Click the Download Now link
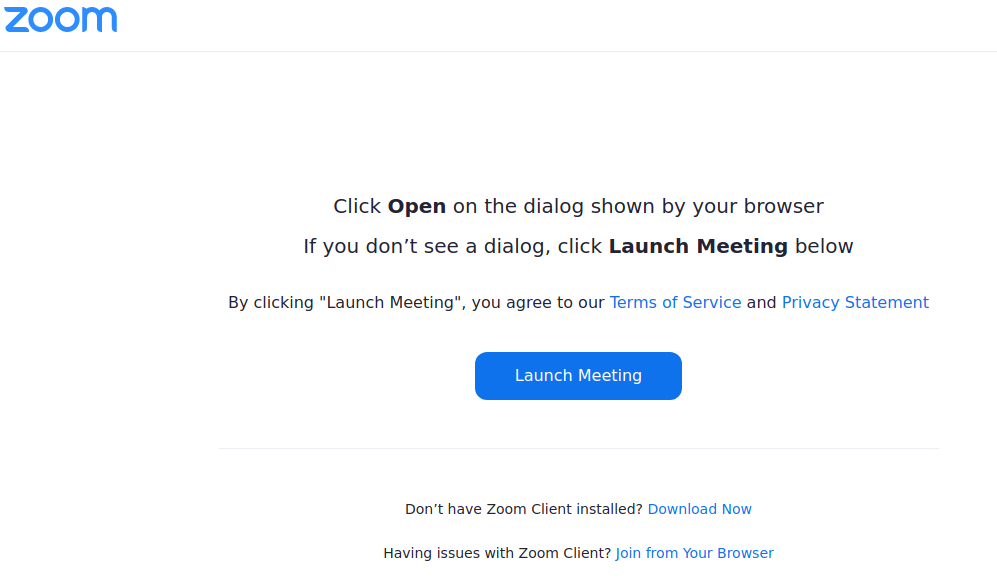 pos(699,509)
